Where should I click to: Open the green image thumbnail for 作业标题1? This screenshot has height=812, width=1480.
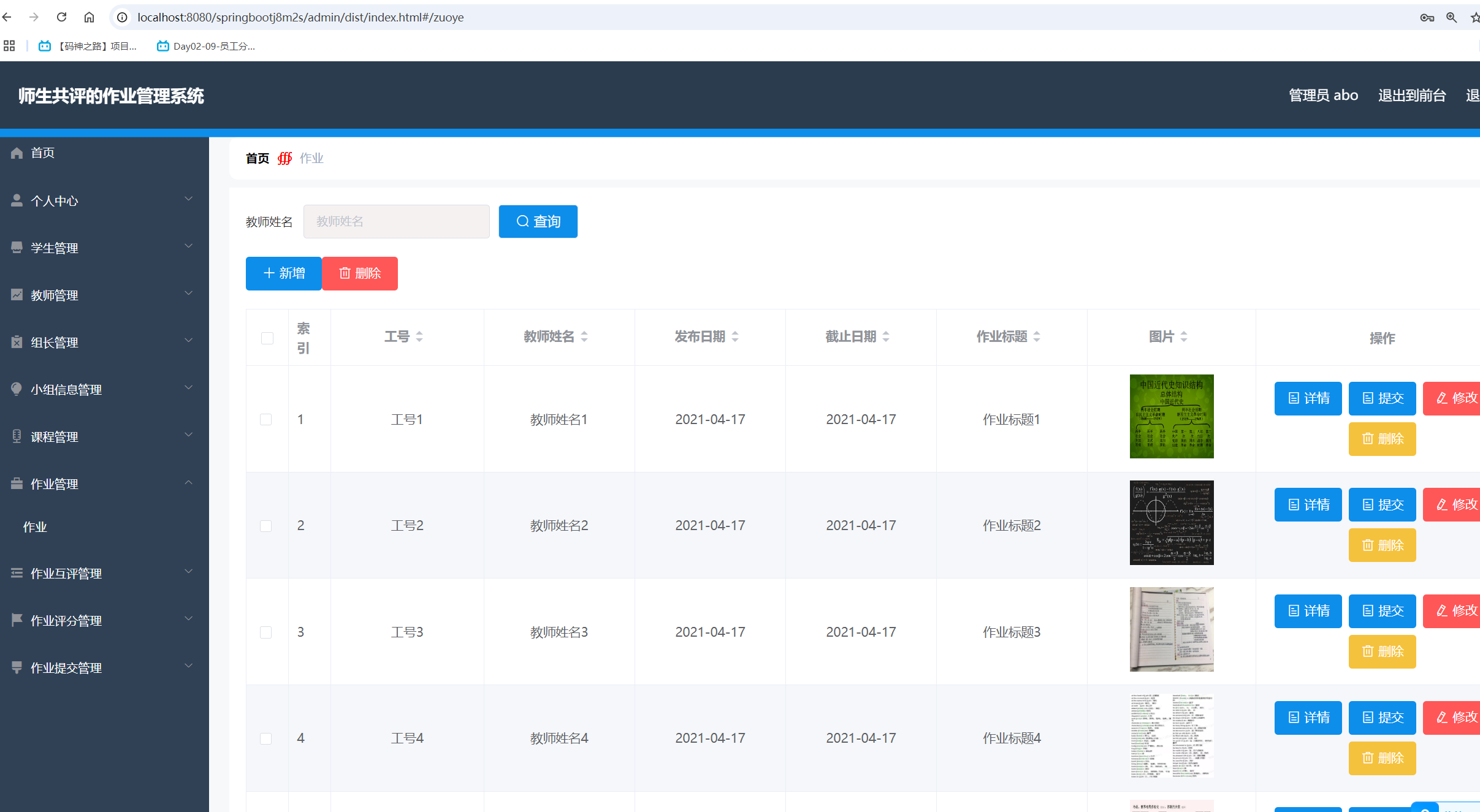pyautogui.click(x=1171, y=416)
